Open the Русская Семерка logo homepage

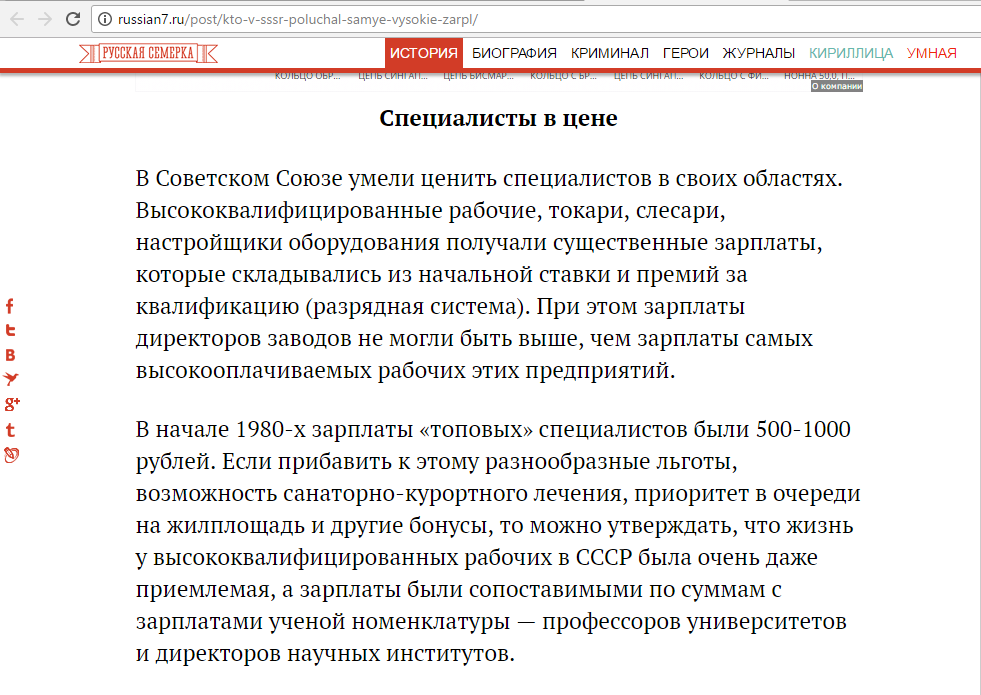(149, 53)
